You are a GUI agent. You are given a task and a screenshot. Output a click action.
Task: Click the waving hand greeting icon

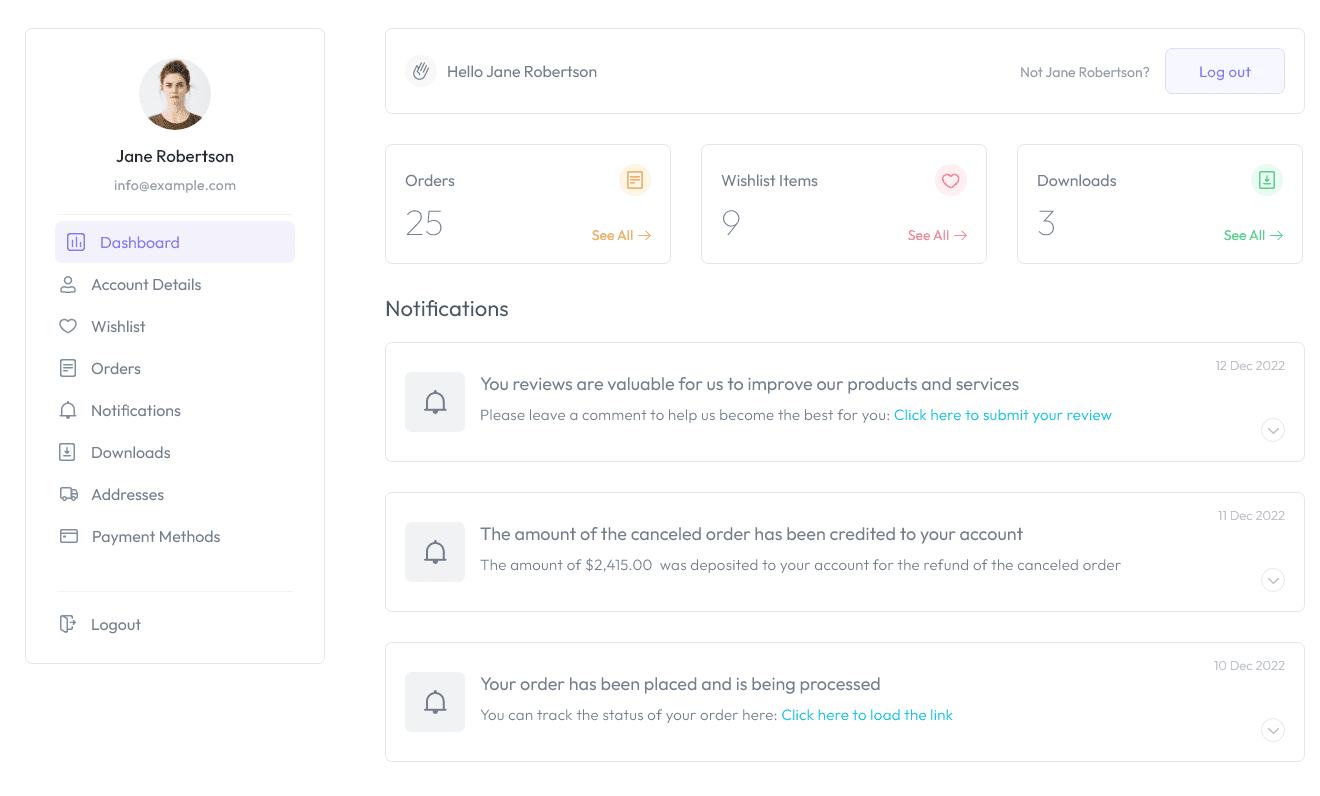[421, 71]
